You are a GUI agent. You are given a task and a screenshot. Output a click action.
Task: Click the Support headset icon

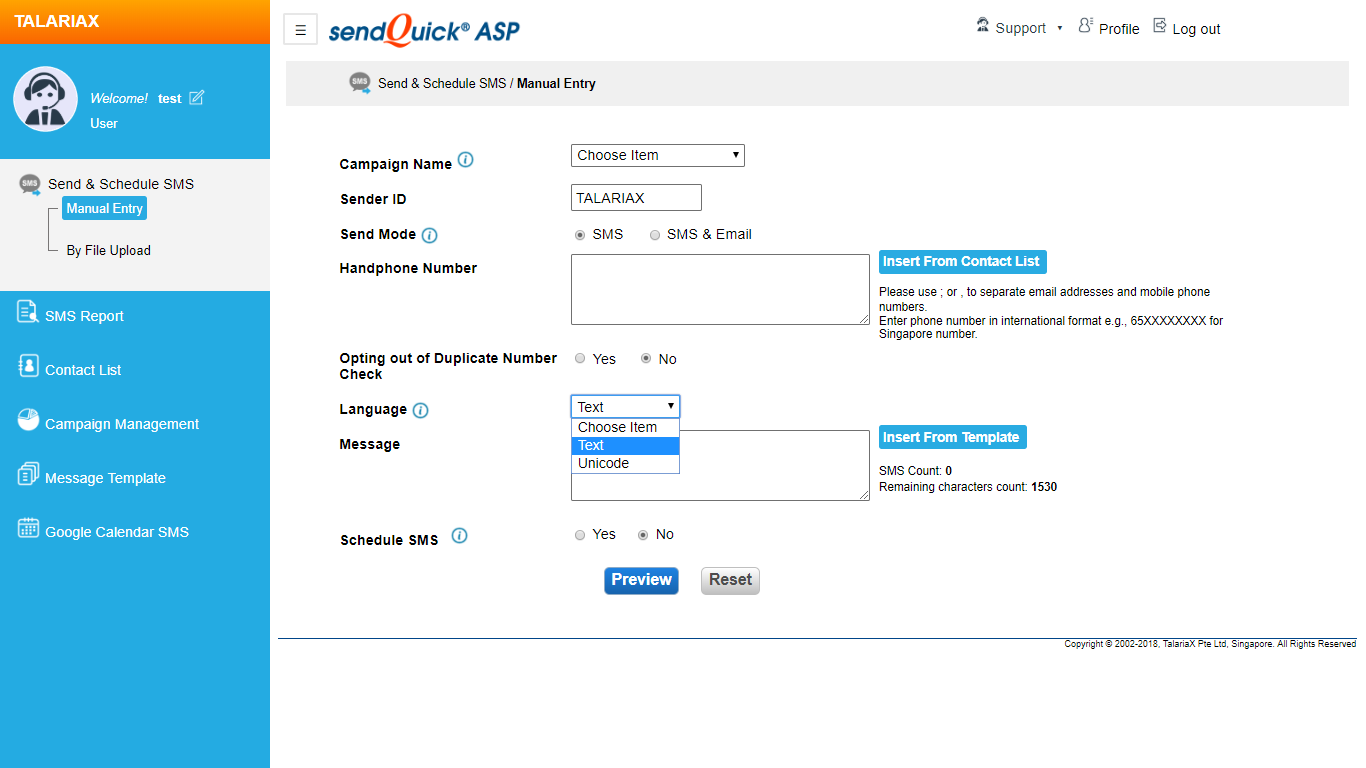pos(982,26)
